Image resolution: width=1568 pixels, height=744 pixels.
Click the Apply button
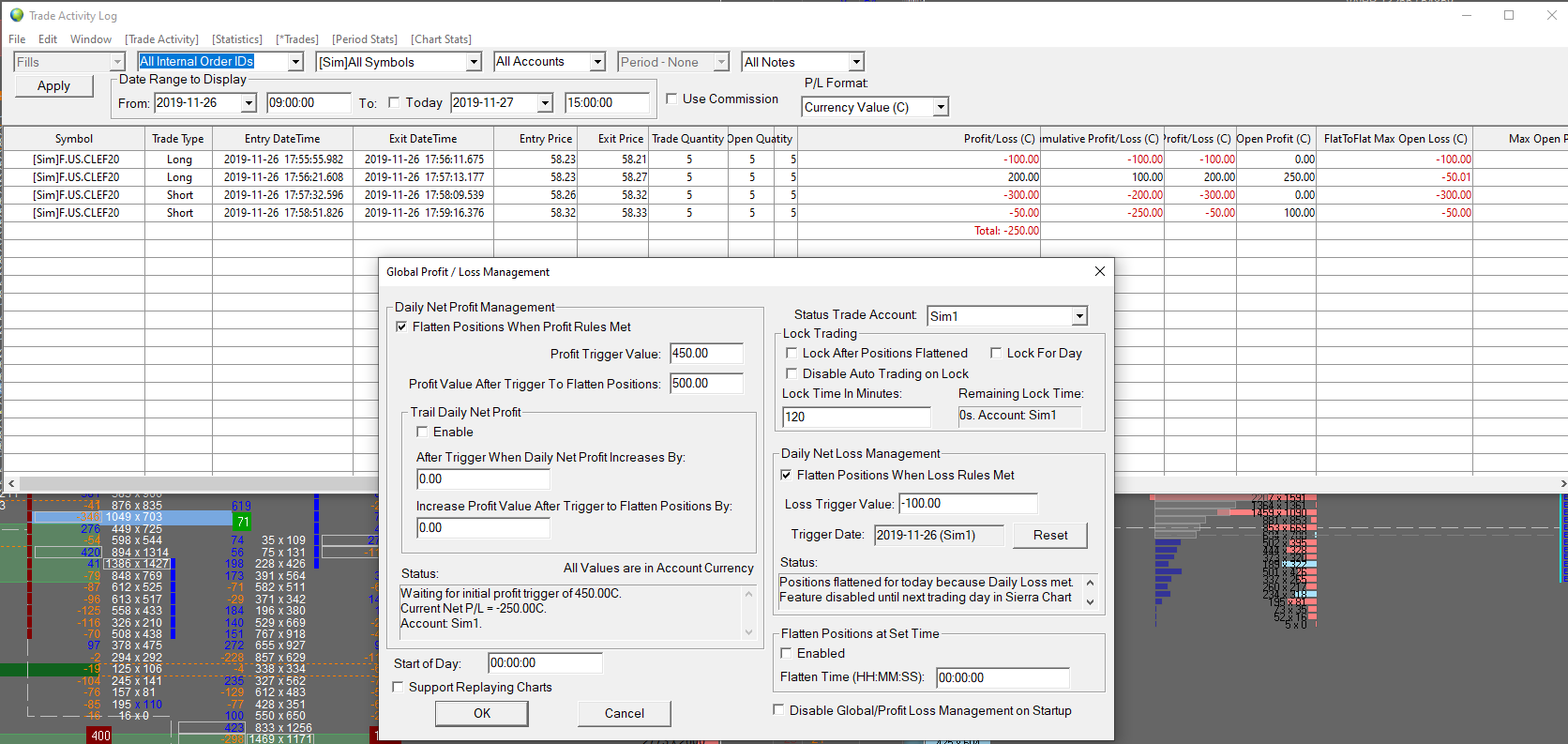pyautogui.click(x=54, y=85)
